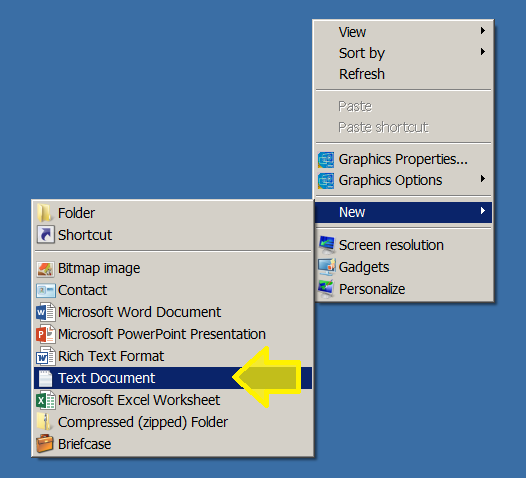Expand the View submenu arrow
526x478 pixels.
click(482, 31)
